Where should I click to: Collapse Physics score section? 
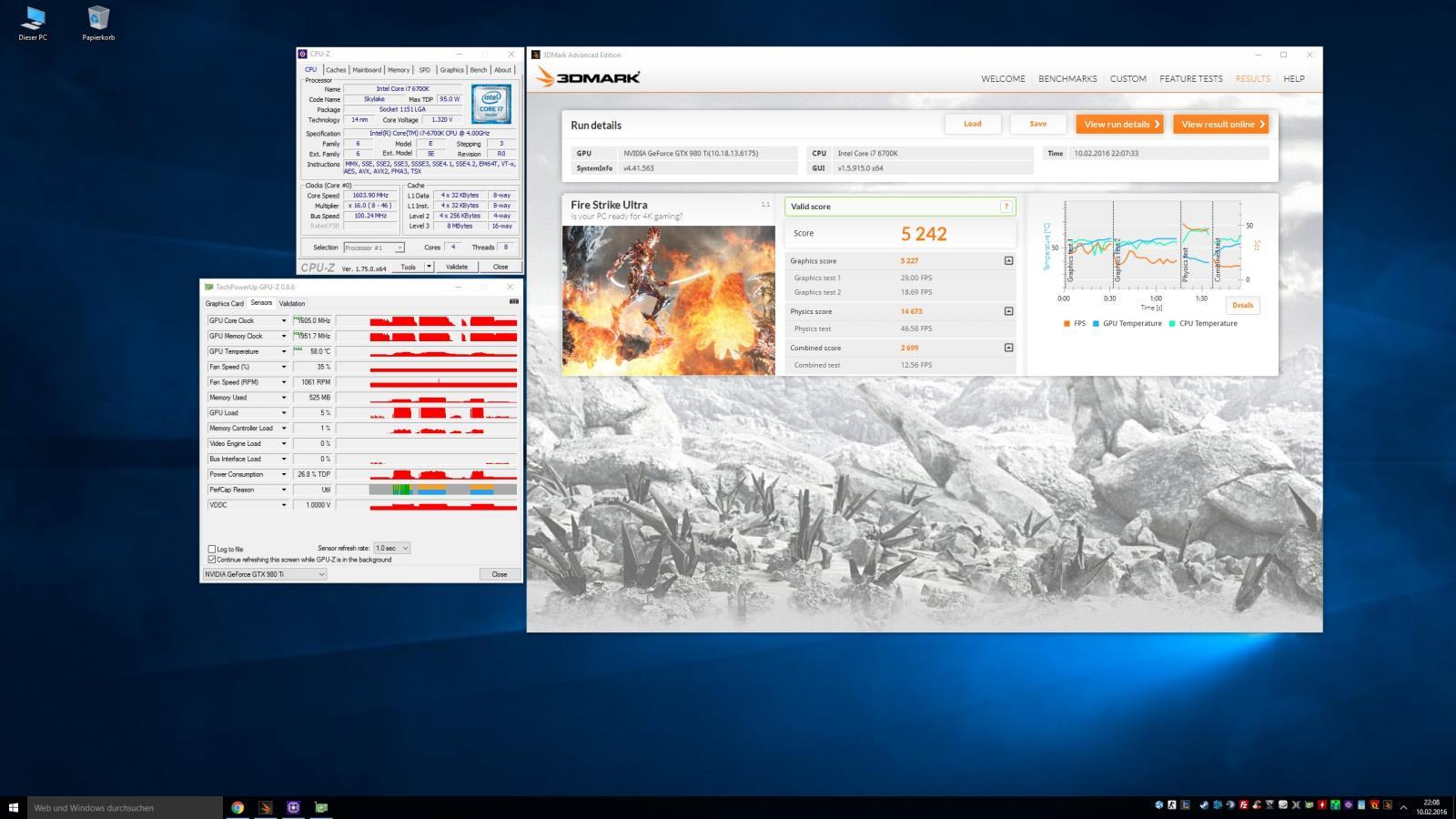point(1008,311)
